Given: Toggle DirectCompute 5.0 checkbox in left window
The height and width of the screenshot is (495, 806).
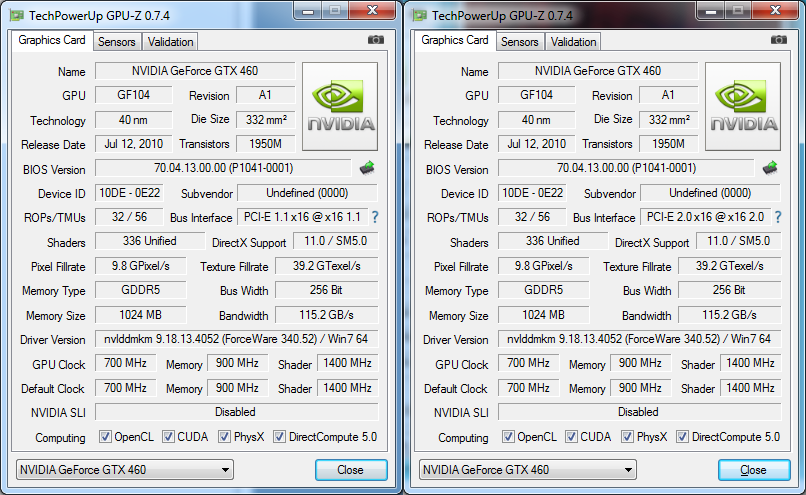Looking at the screenshot, I should pyautogui.click(x=279, y=437).
